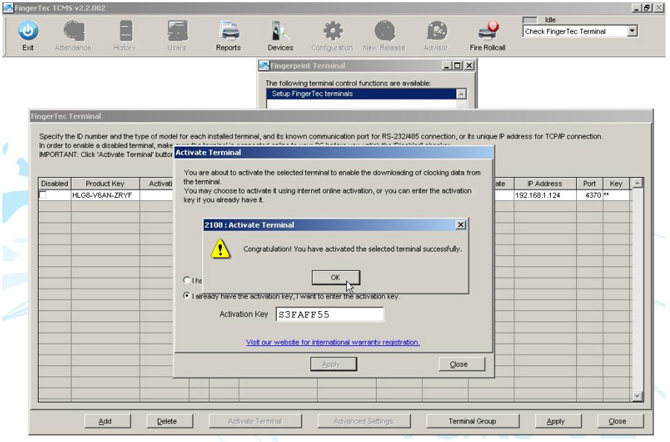
Task: Open the Devices toolbar icon
Action: point(280,31)
